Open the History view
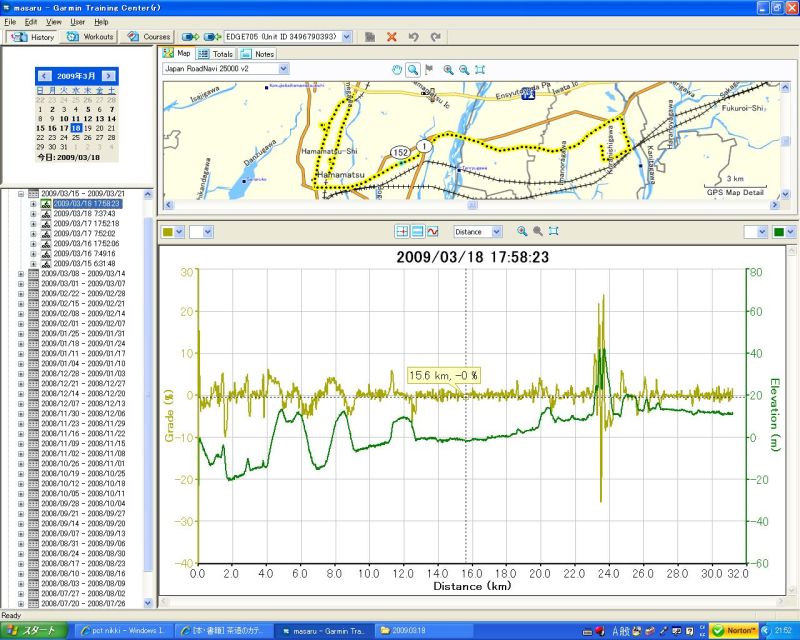Image resolution: width=800 pixels, height=640 pixels. (x=32, y=37)
